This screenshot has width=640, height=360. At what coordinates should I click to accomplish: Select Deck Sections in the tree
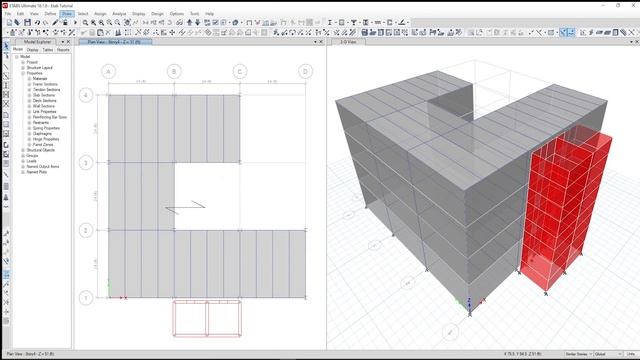[44, 101]
